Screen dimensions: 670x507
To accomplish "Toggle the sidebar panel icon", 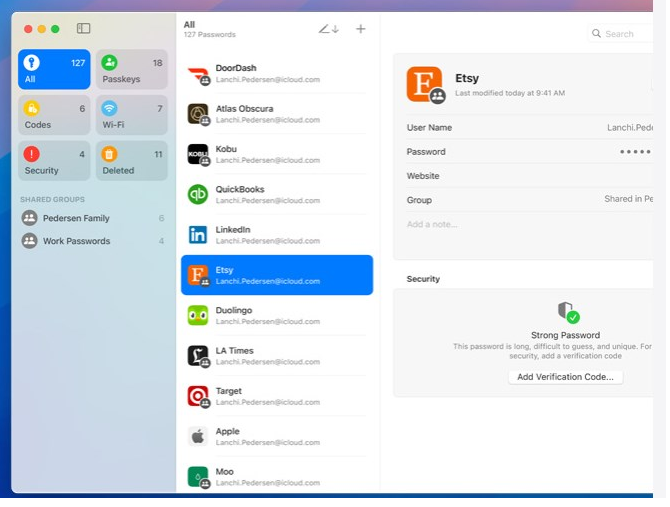I will (83, 29).
